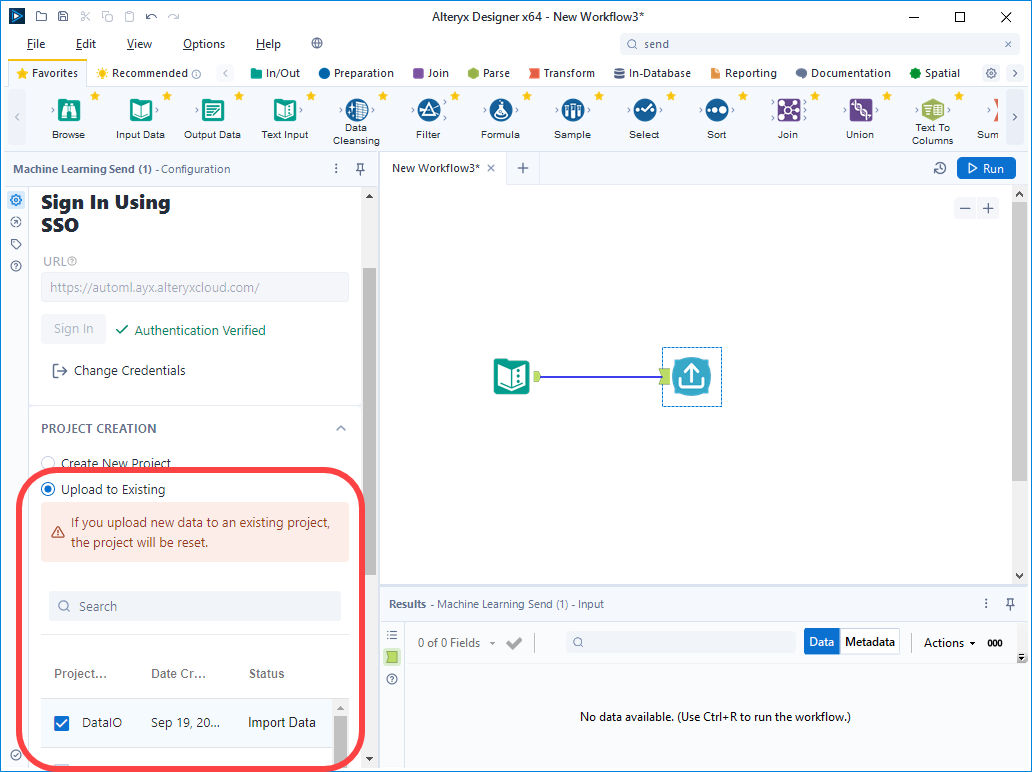
Task: Collapse the PROJECT CREATION section
Action: coord(341,428)
